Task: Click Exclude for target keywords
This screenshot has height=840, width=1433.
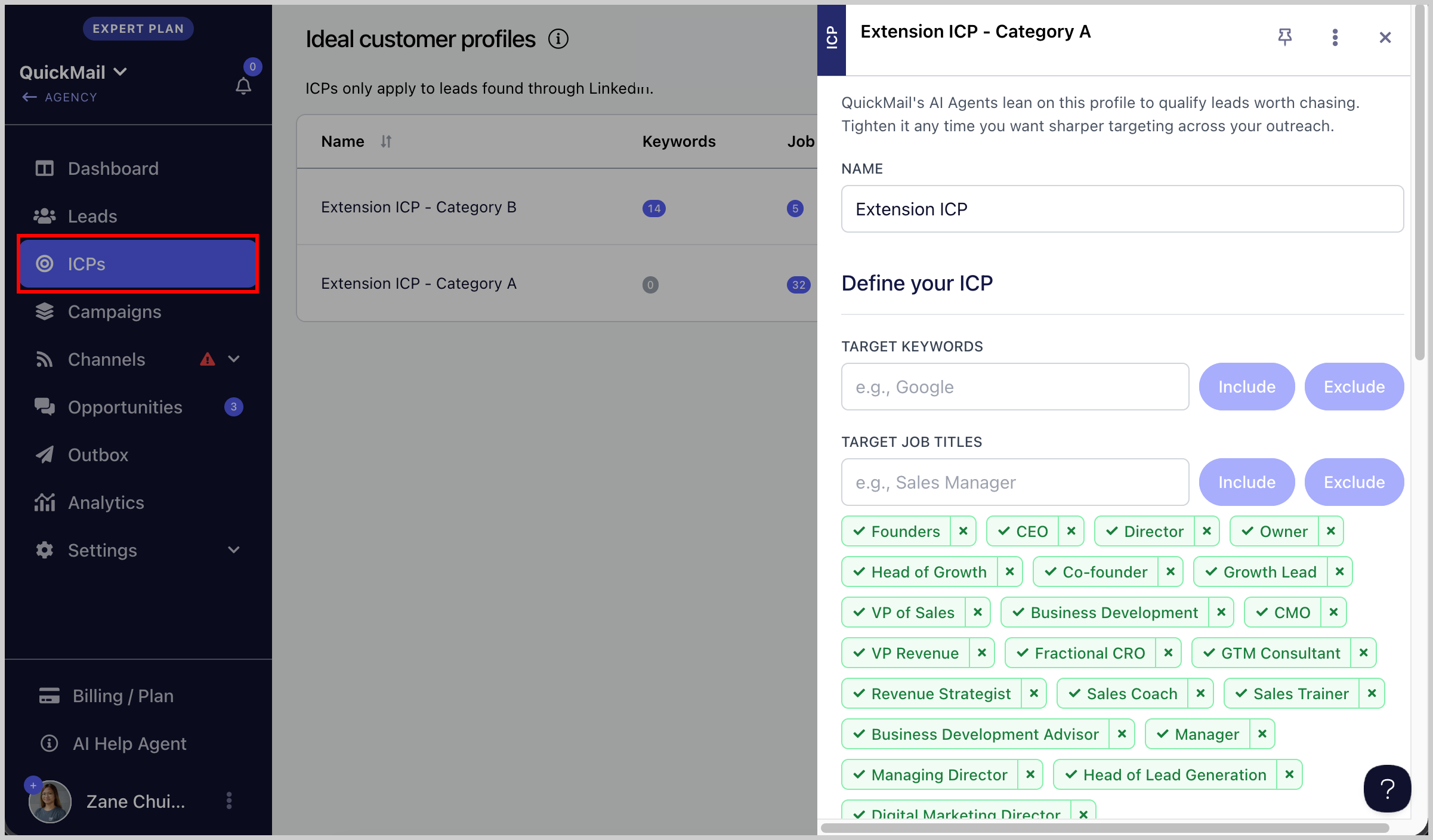Action: [1354, 387]
